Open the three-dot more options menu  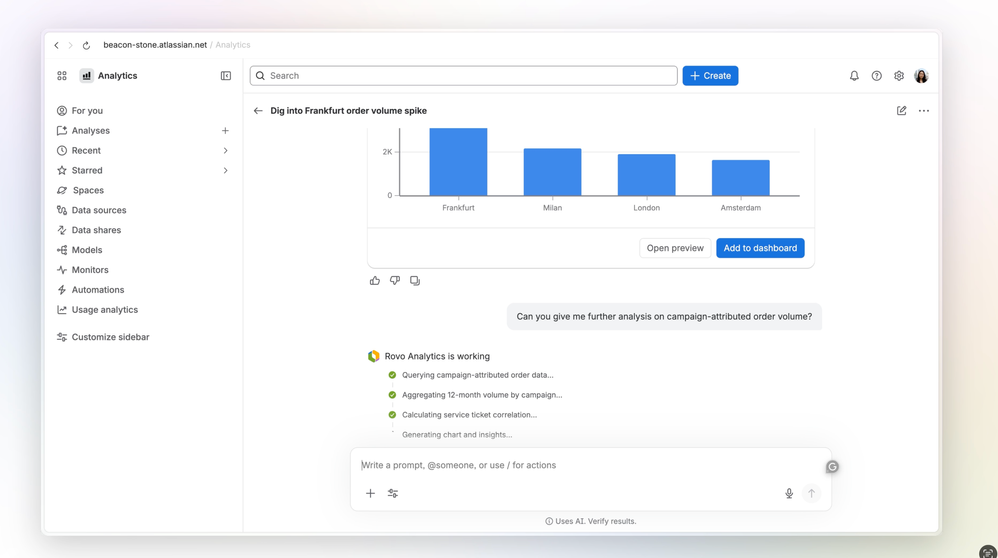click(x=924, y=111)
